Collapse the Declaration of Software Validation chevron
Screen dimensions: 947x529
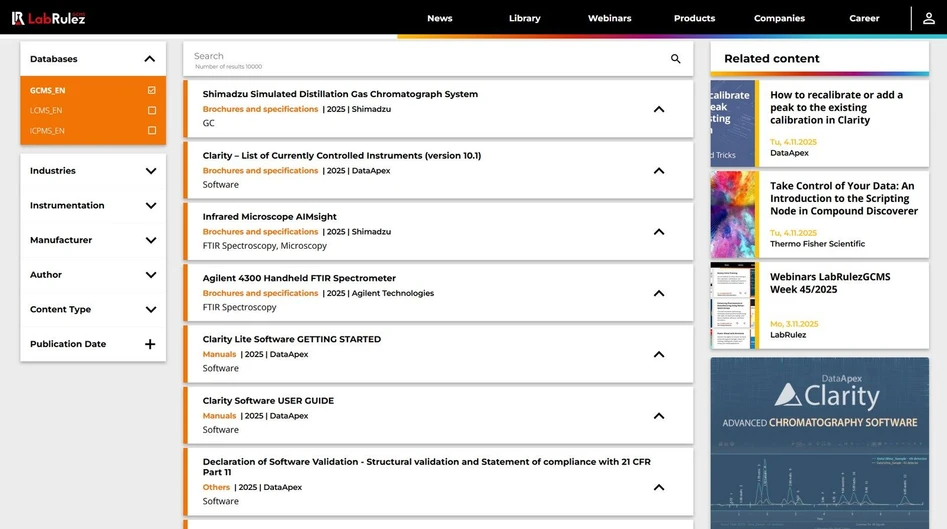pos(659,487)
